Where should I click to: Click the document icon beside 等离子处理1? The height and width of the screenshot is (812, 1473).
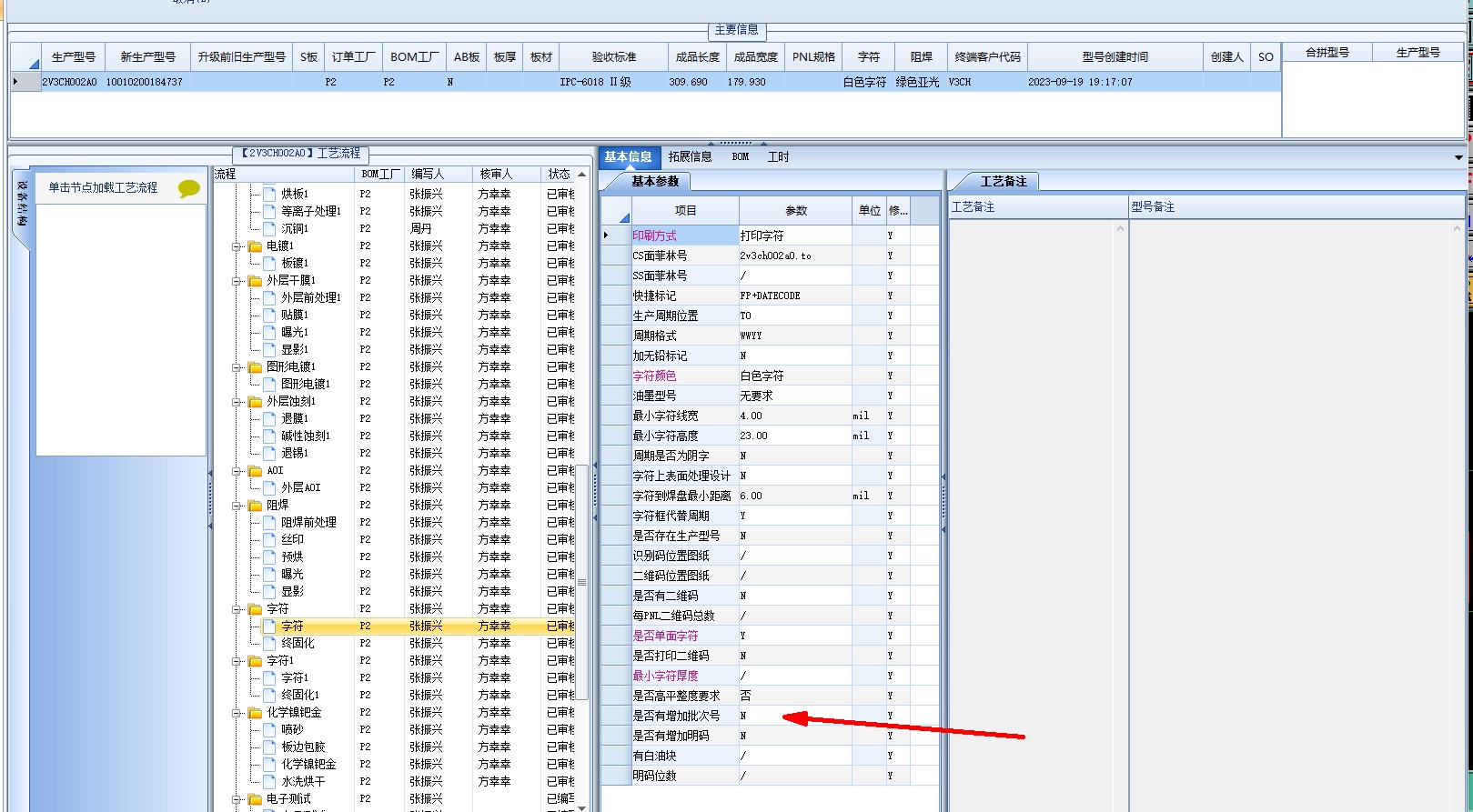tap(269, 211)
